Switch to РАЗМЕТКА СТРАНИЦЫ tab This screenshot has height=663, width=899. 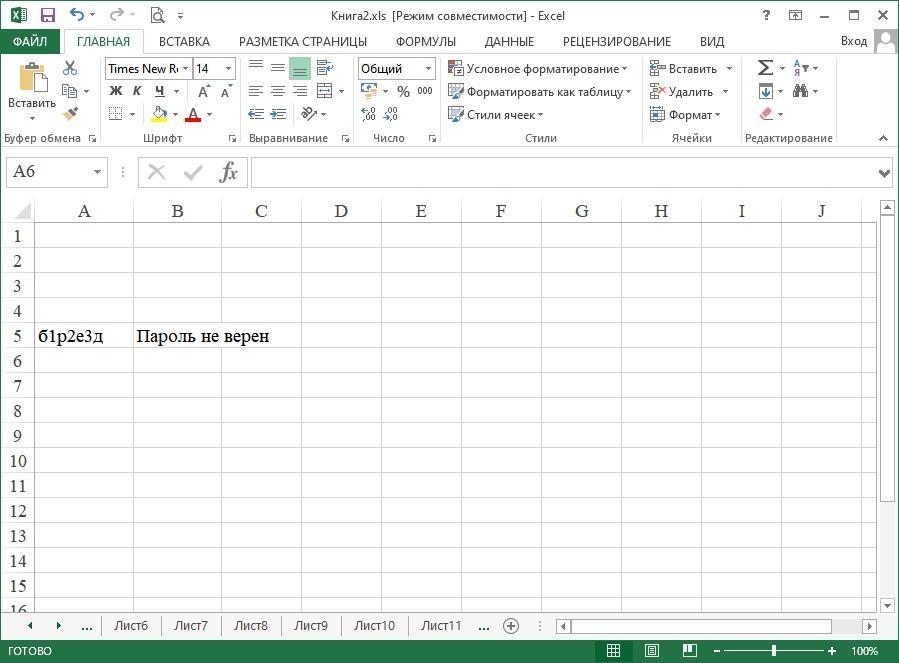pos(303,41)
